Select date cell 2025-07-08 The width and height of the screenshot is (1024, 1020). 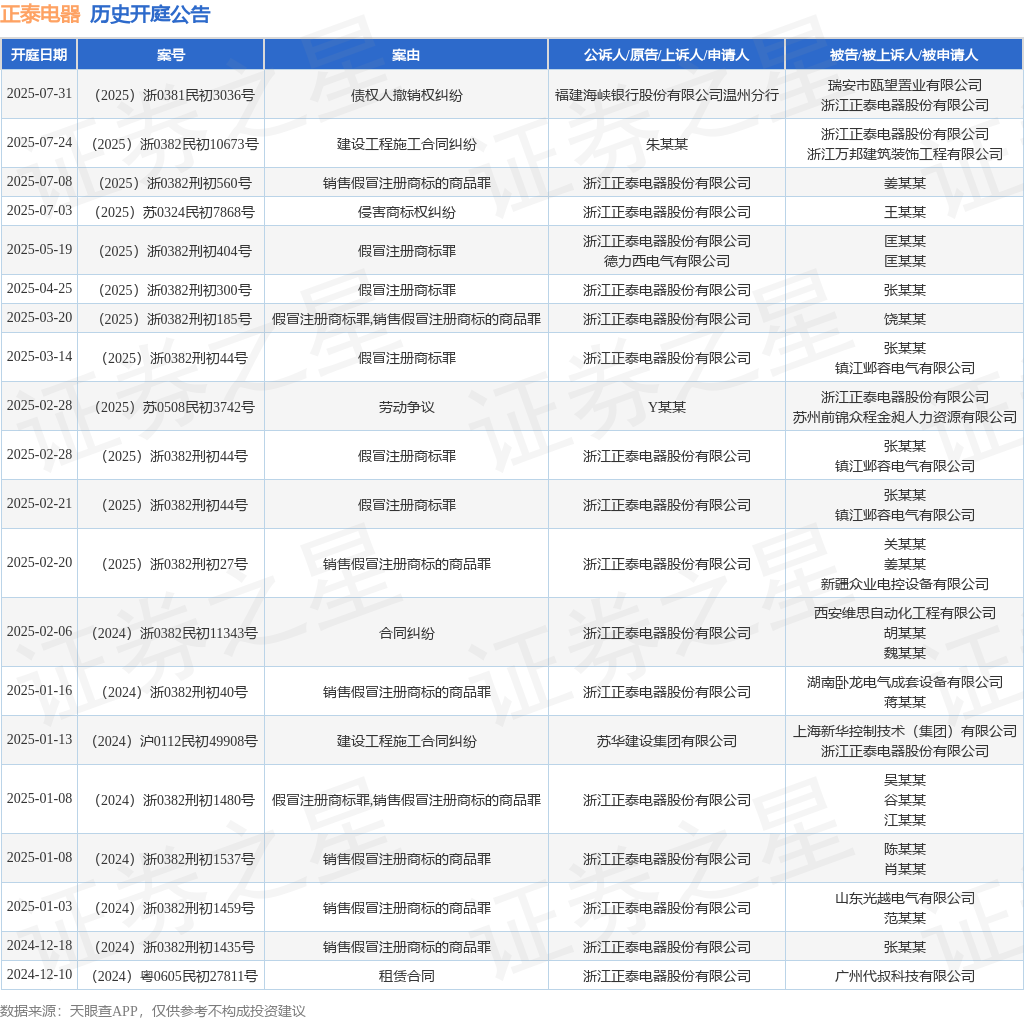coord(39,182)
